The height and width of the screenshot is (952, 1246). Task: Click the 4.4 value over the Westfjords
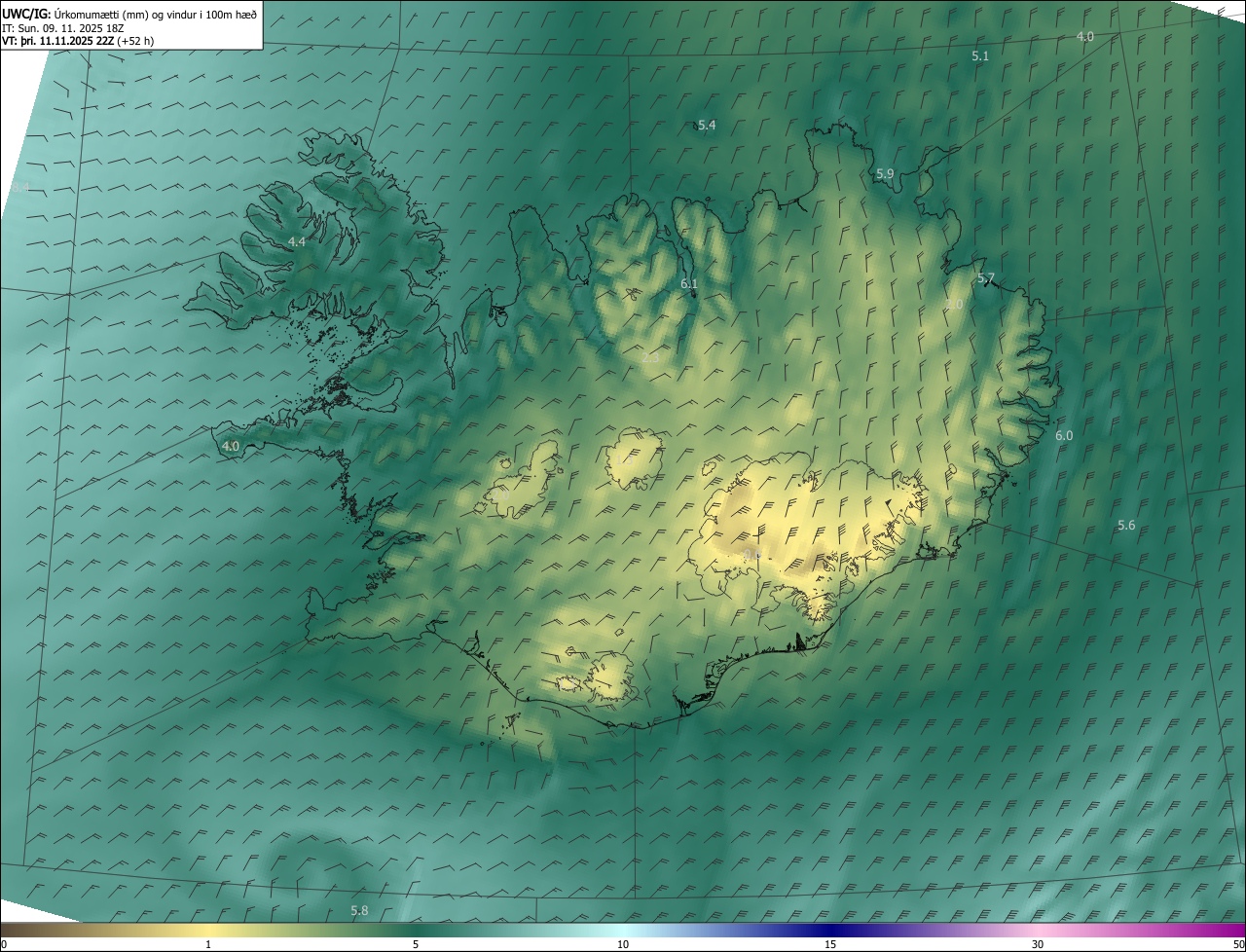click(297, 241)
